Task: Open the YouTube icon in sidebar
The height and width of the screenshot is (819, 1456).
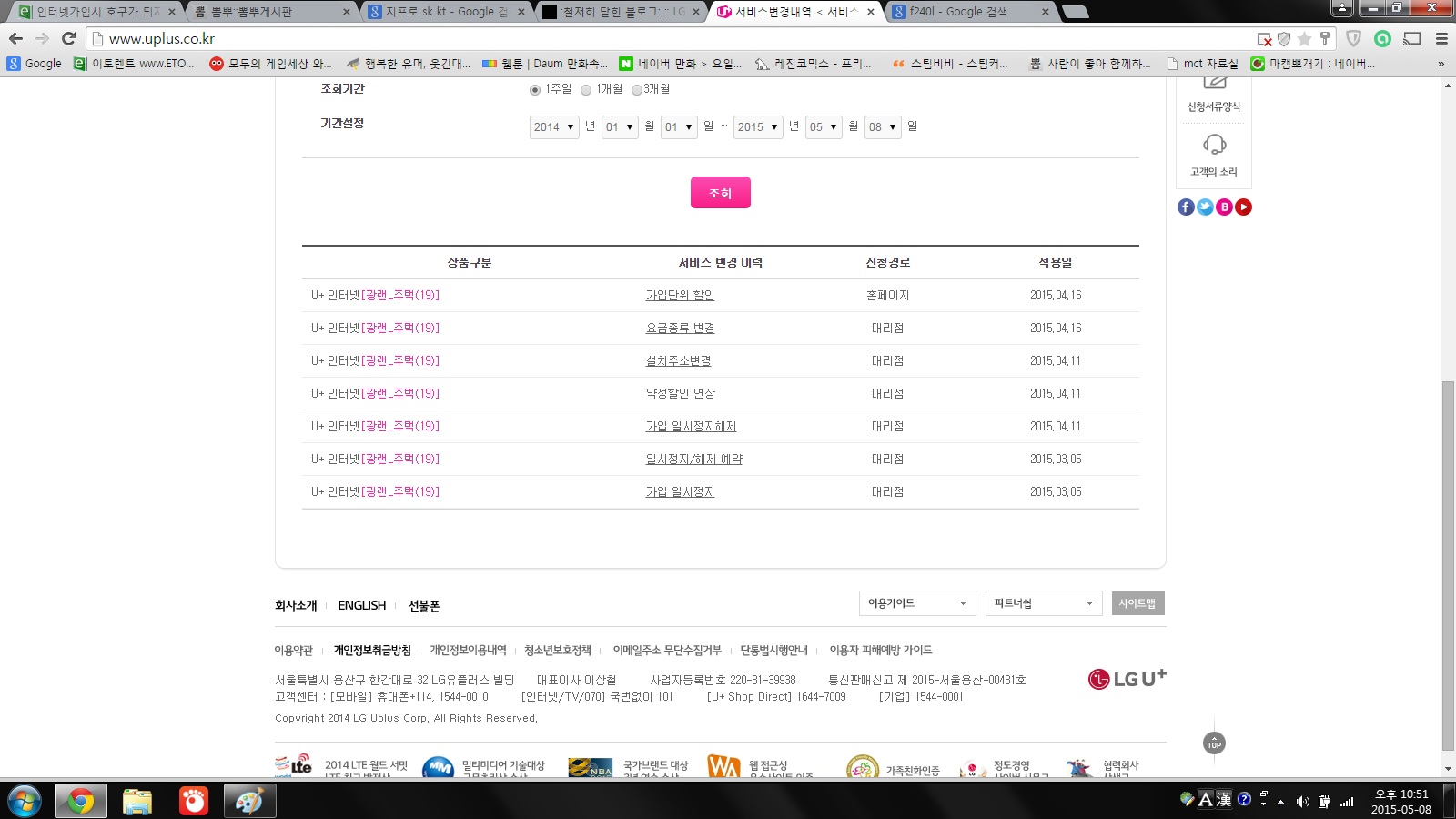Action: [x=1243, y=207]
